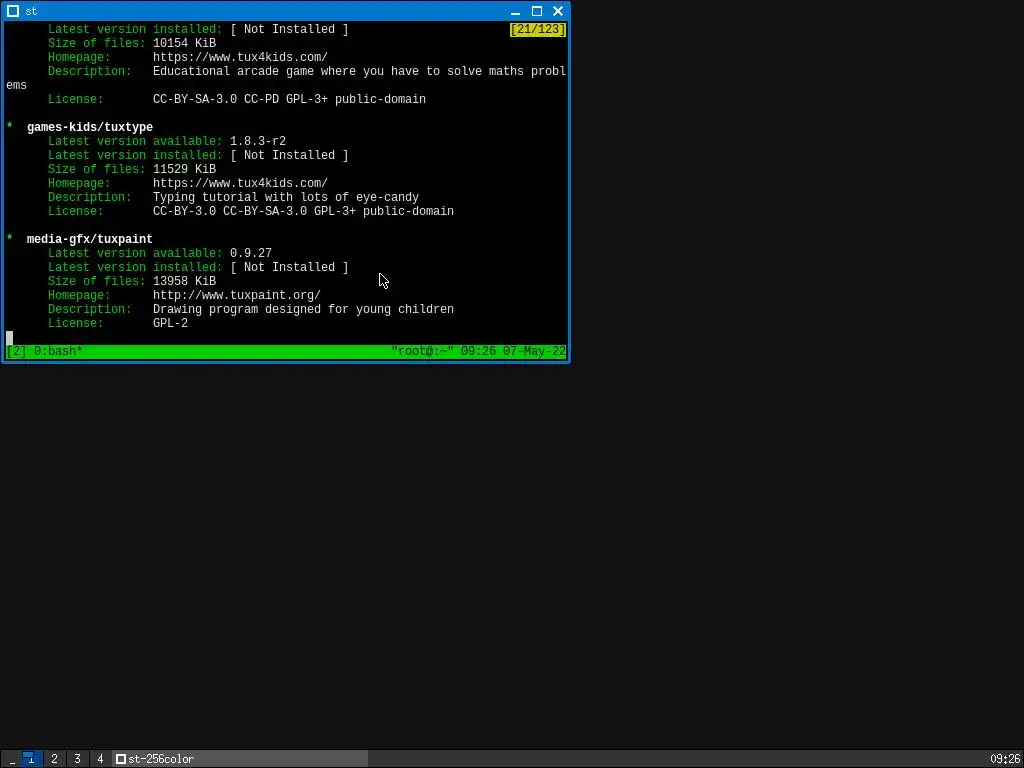The image size is (1024, 768).
Task: Minimize the st terminal window
Action: pos(515,11)
